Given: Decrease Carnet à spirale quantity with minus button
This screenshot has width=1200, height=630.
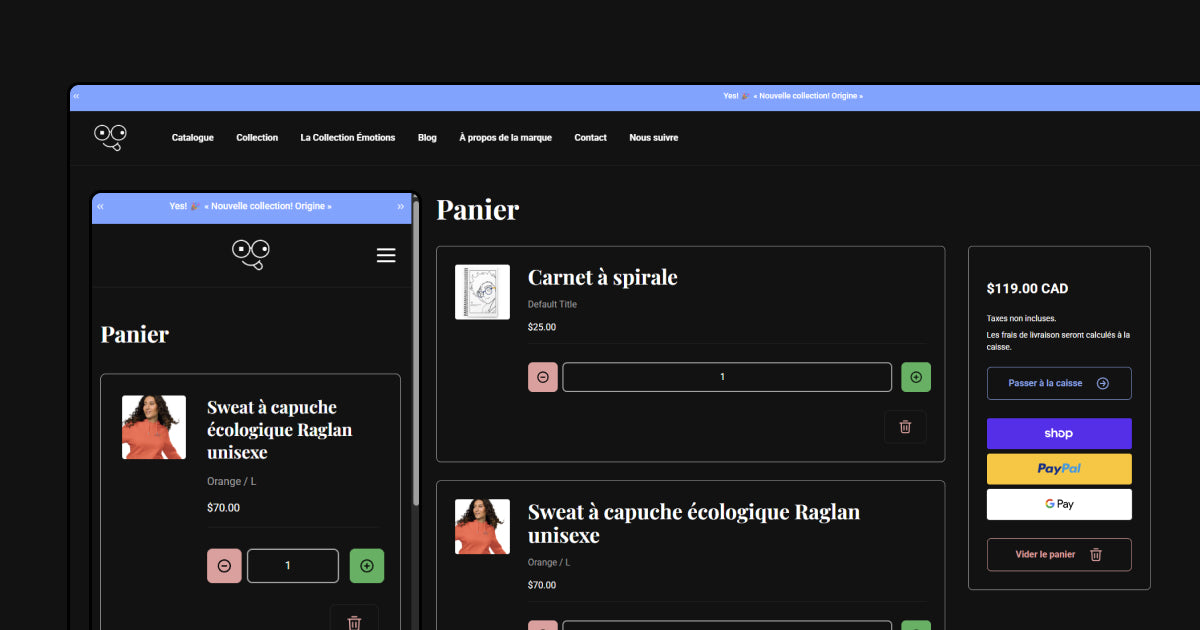Looking at the screenshot, I should [543, 377].
